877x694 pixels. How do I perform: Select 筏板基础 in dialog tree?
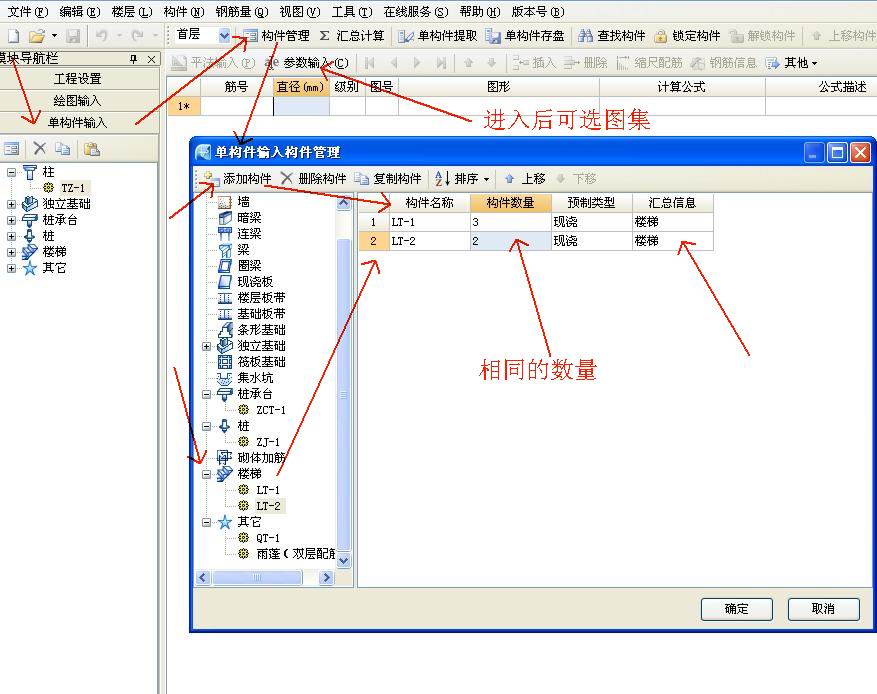261,362
